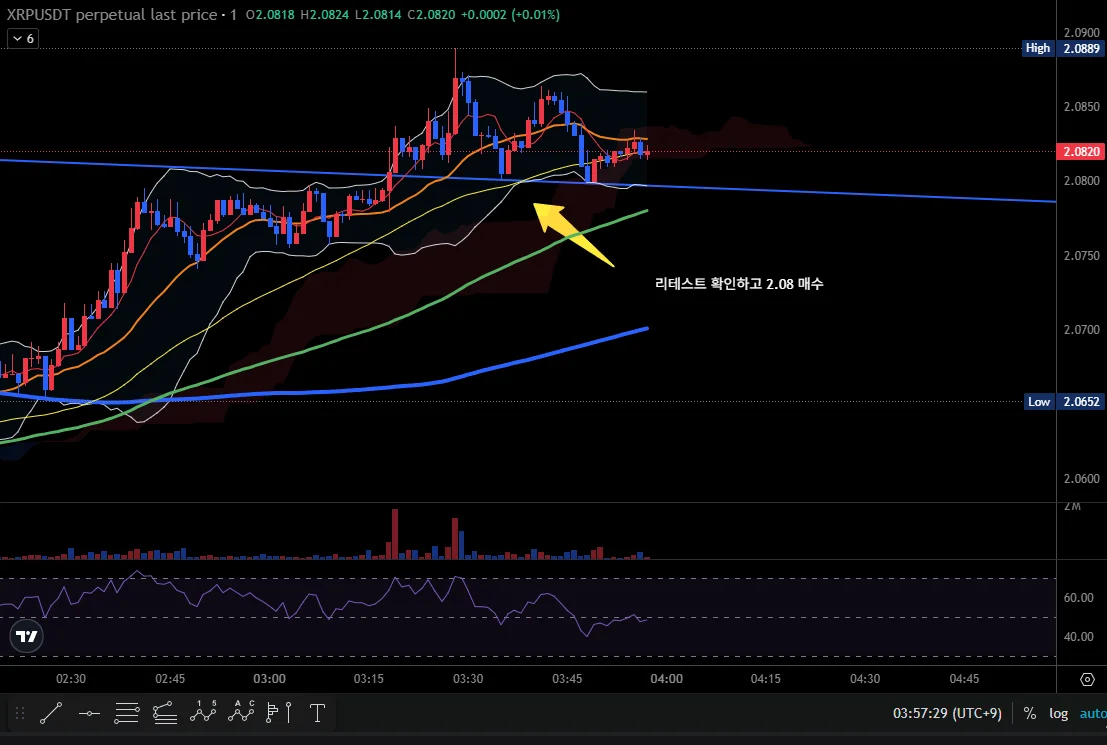Viewport: 1107px width, 745px height.
Task: Select the Horizontal Line drawing tool
Action: coord(89,713)
